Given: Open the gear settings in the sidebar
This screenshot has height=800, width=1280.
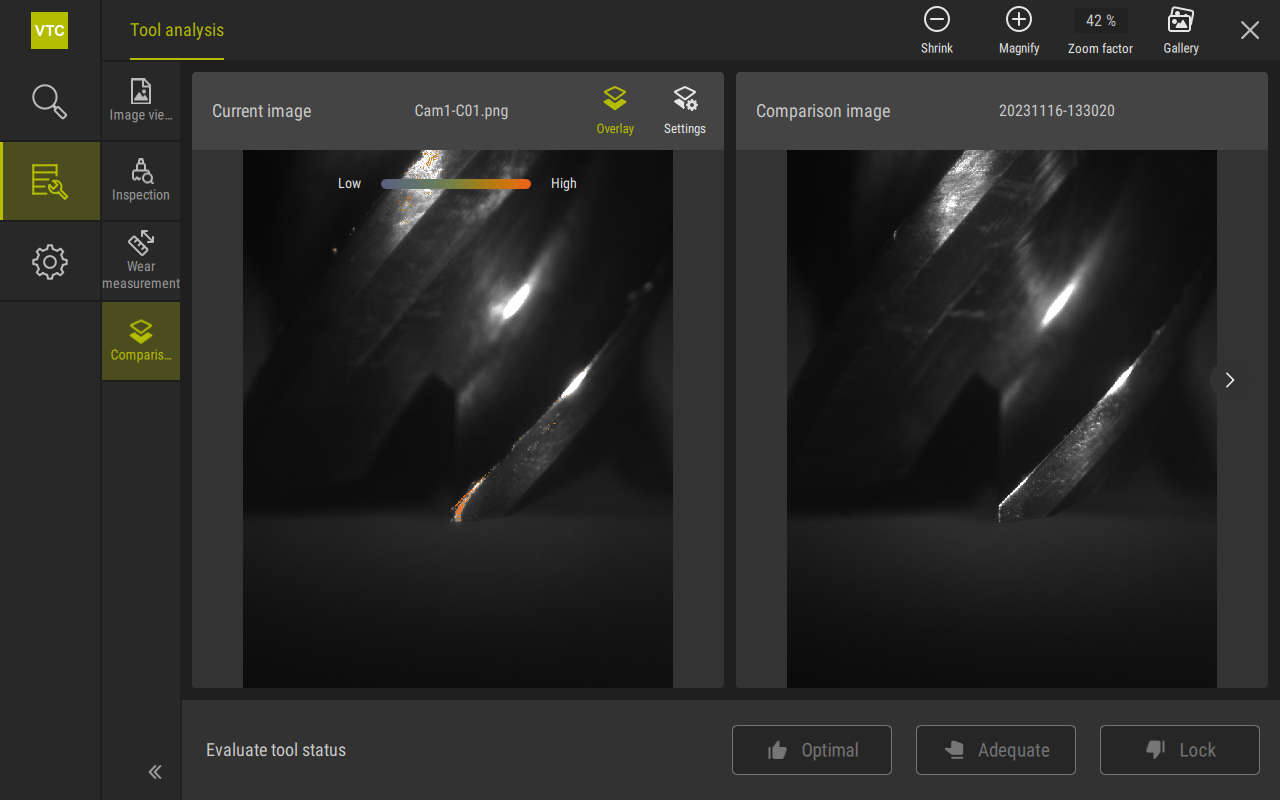Looking at the screenshot, I should [49, 262].
